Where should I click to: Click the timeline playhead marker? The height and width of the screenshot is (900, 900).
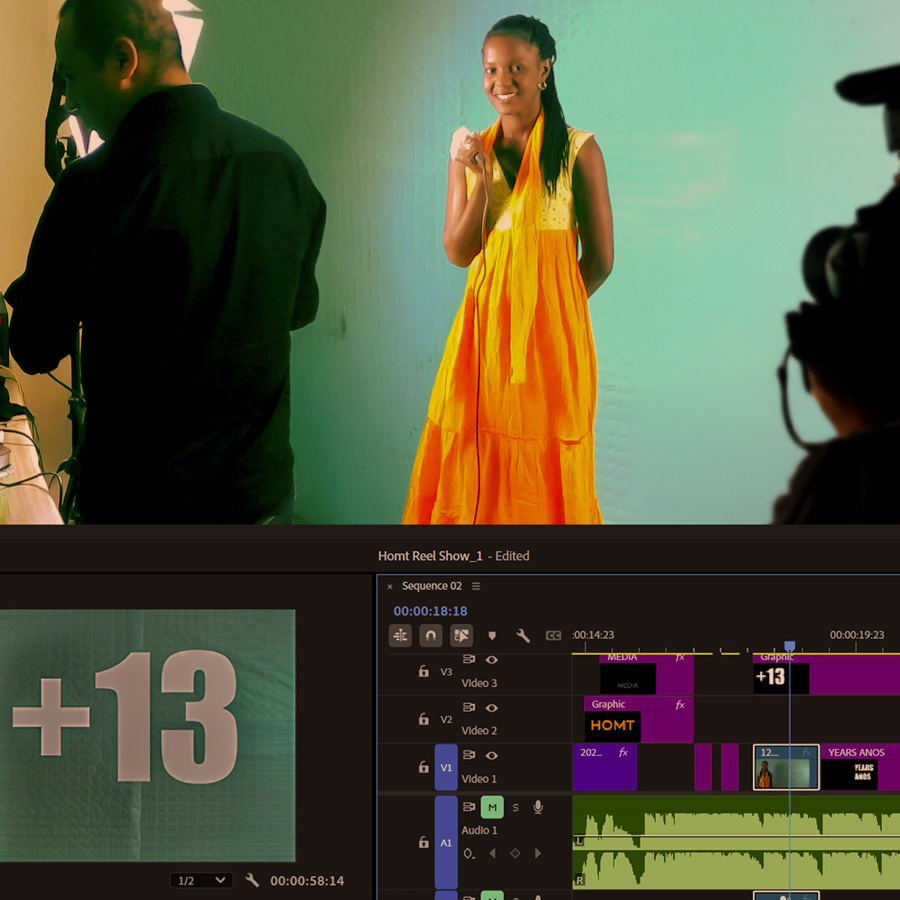[790, 646]
